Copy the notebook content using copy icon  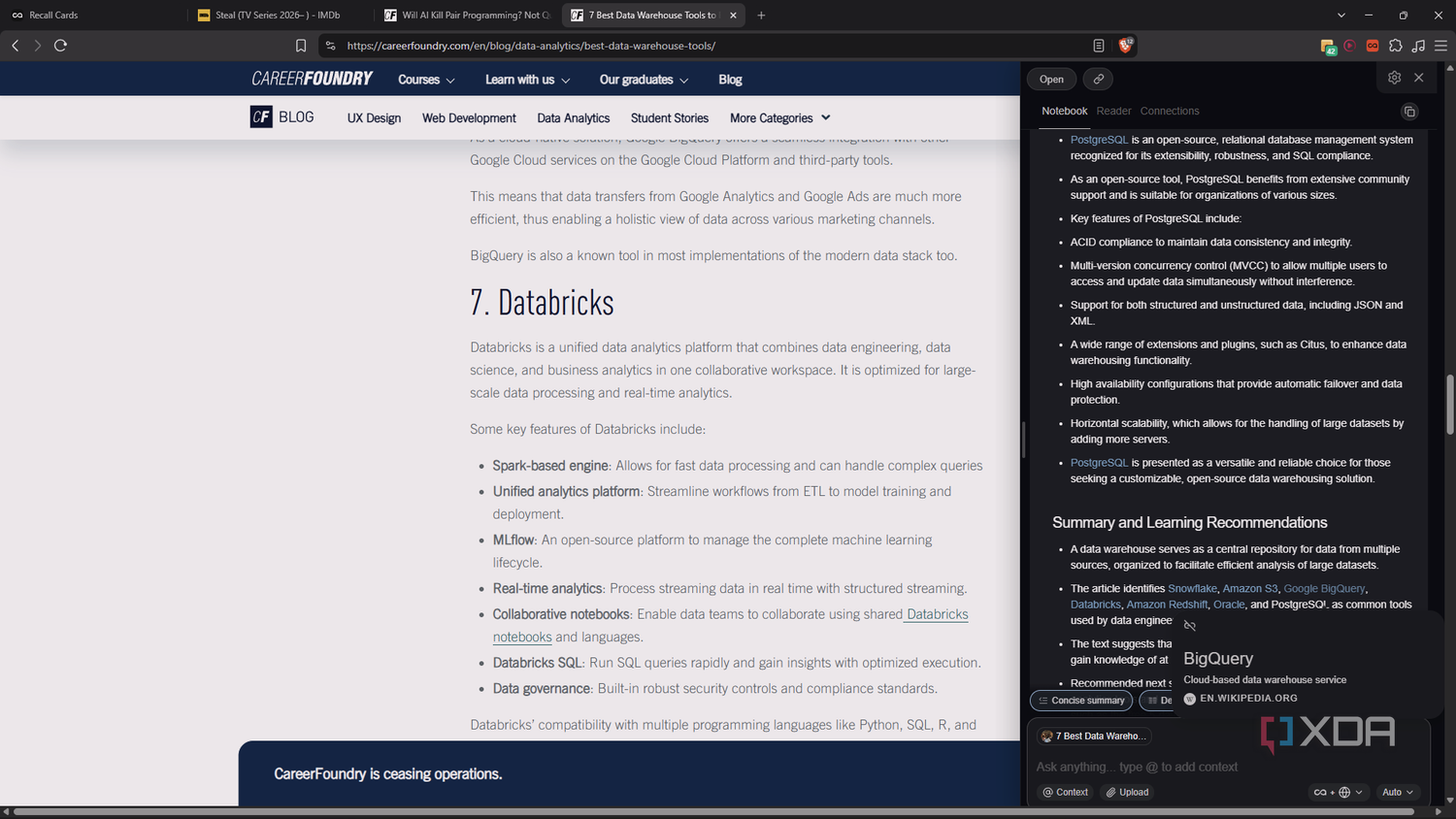coord(1409,112)
